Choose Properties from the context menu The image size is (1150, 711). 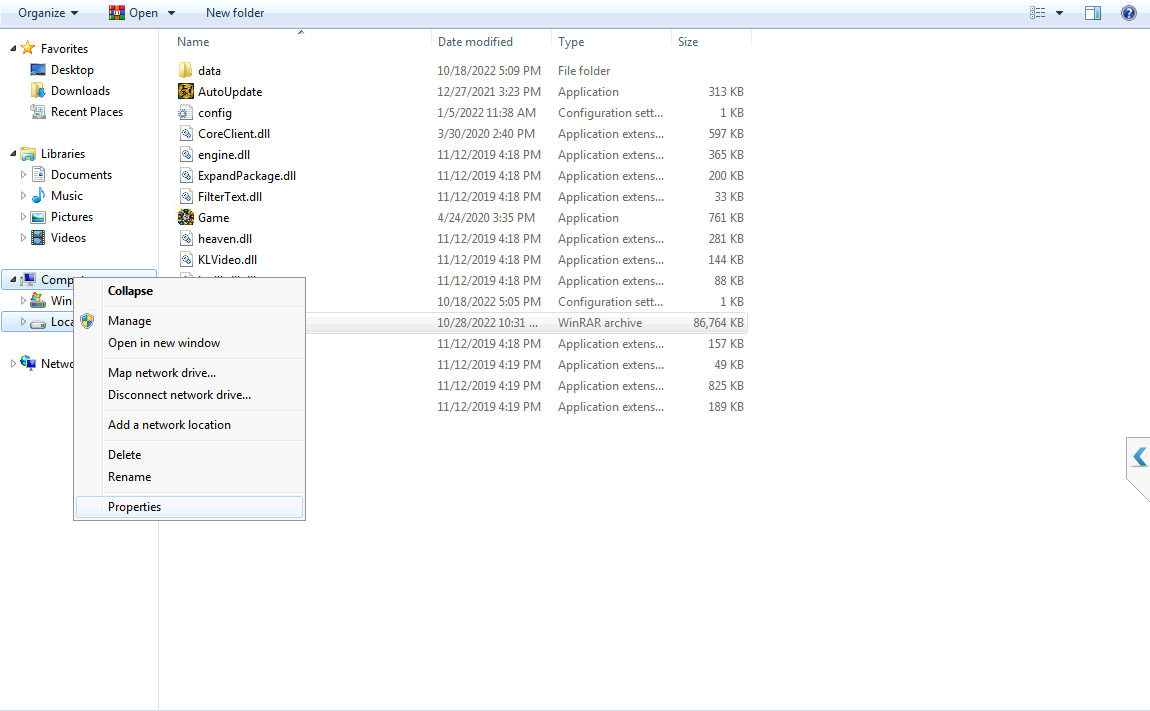coord(134,507)
